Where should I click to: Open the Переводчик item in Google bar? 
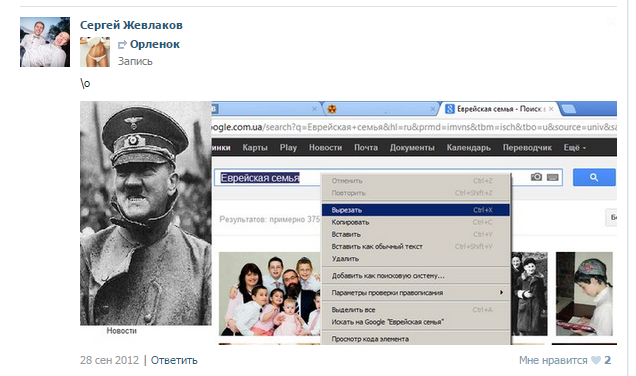pyautogui.click(x=527, y=148)
